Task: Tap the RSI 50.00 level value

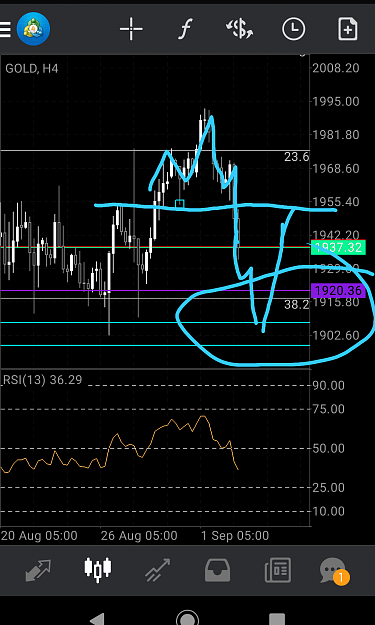Action: click(328, 448)
